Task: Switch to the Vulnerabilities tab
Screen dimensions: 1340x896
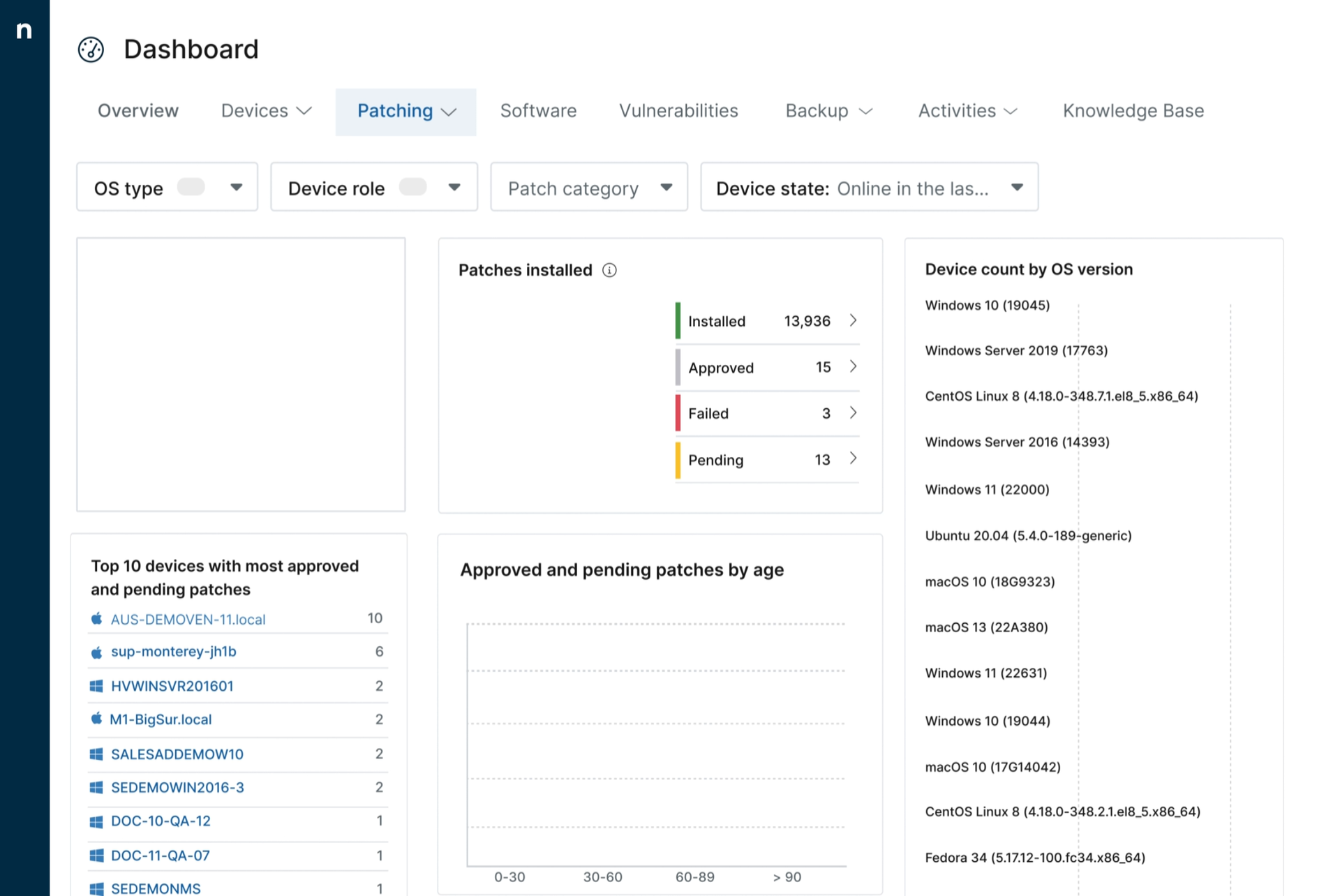Action: 678,111
